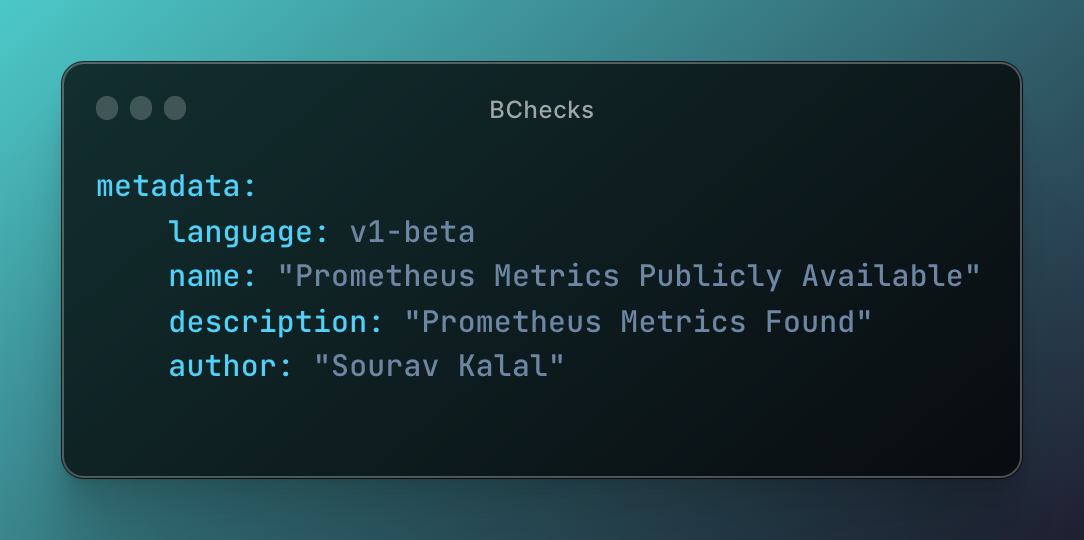The image size is (1084, 540).
Task: Click Prometheus in the name line
Action: click(x=385, y=277)
